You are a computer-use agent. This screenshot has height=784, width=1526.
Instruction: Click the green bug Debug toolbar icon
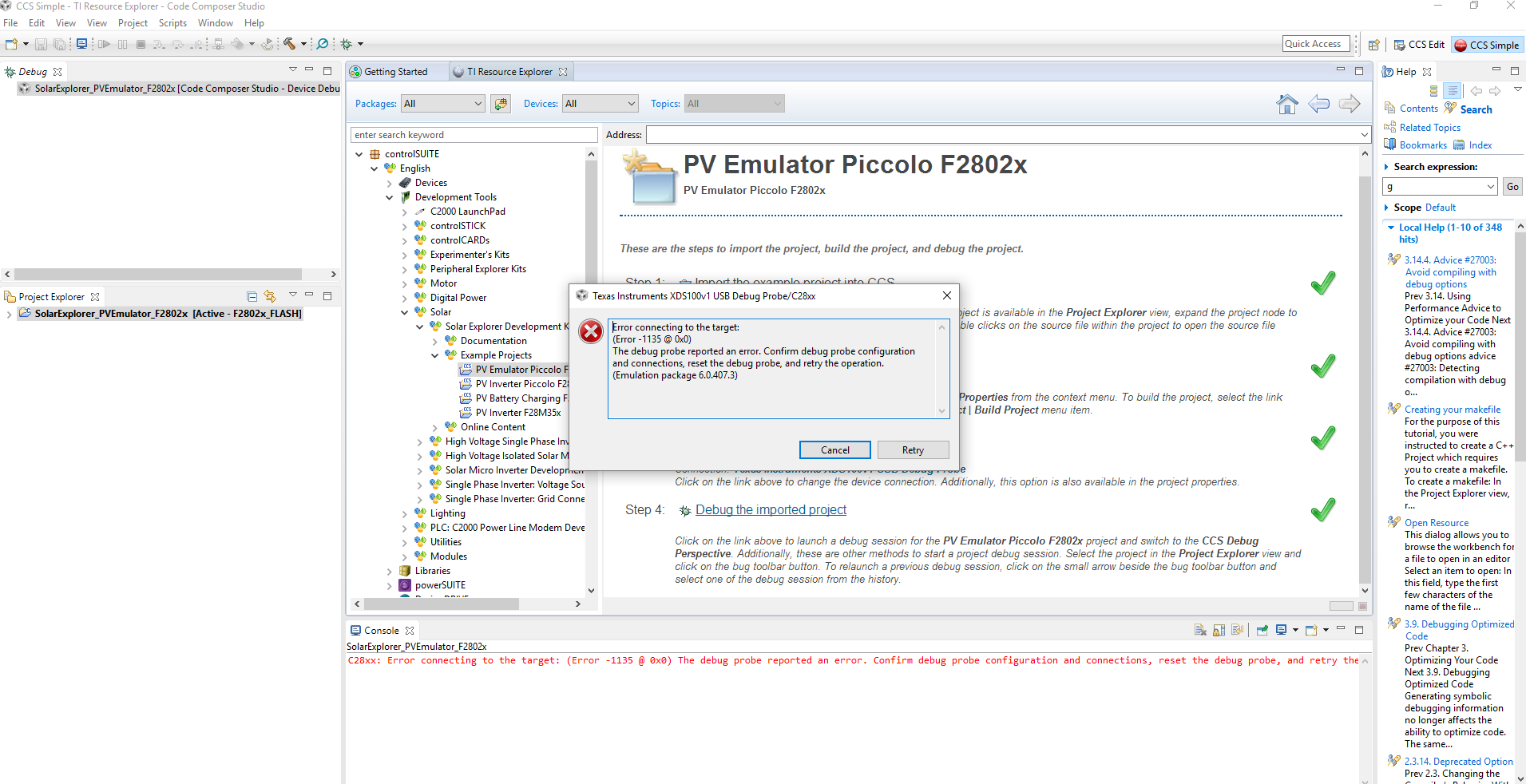coord(347,44)
